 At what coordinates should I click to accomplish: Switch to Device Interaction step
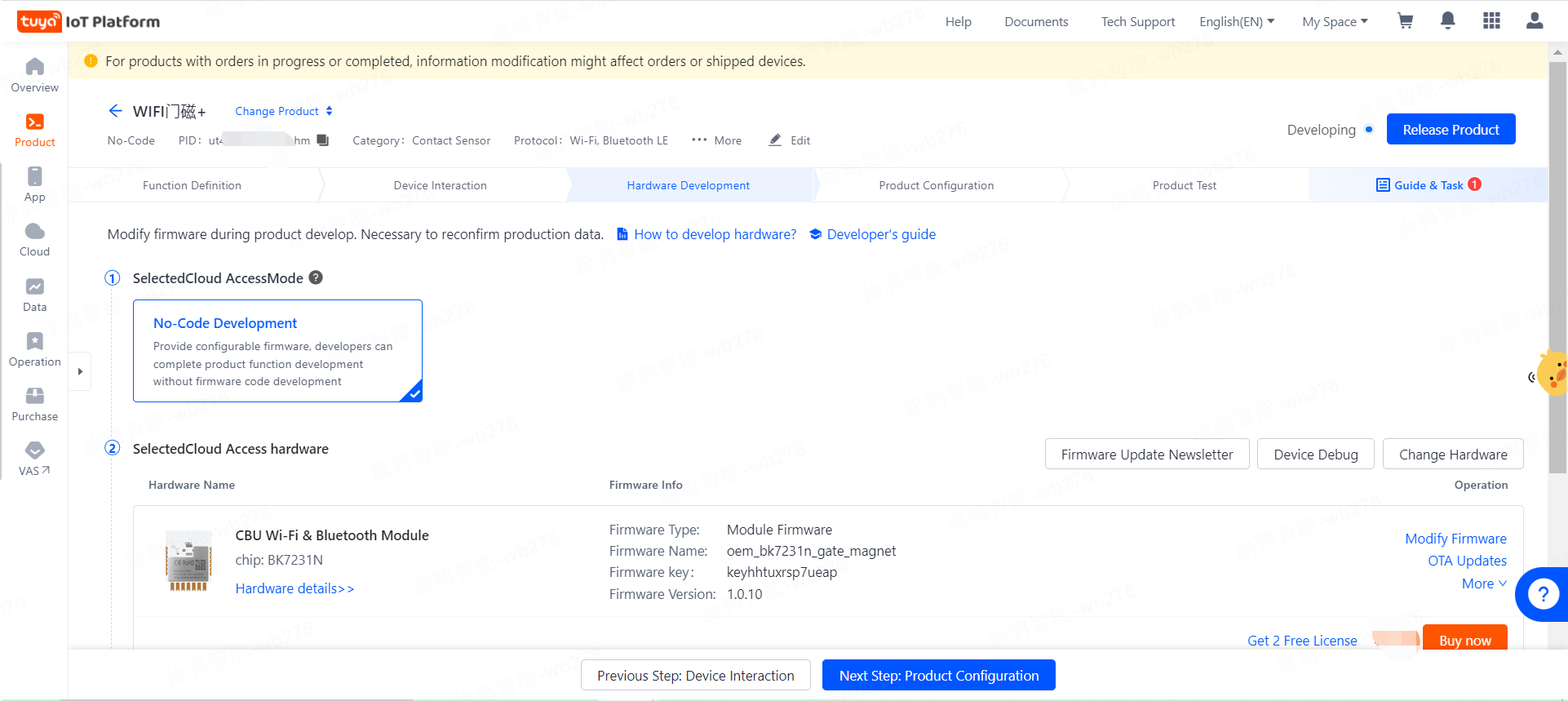click(x=441, y=185)
